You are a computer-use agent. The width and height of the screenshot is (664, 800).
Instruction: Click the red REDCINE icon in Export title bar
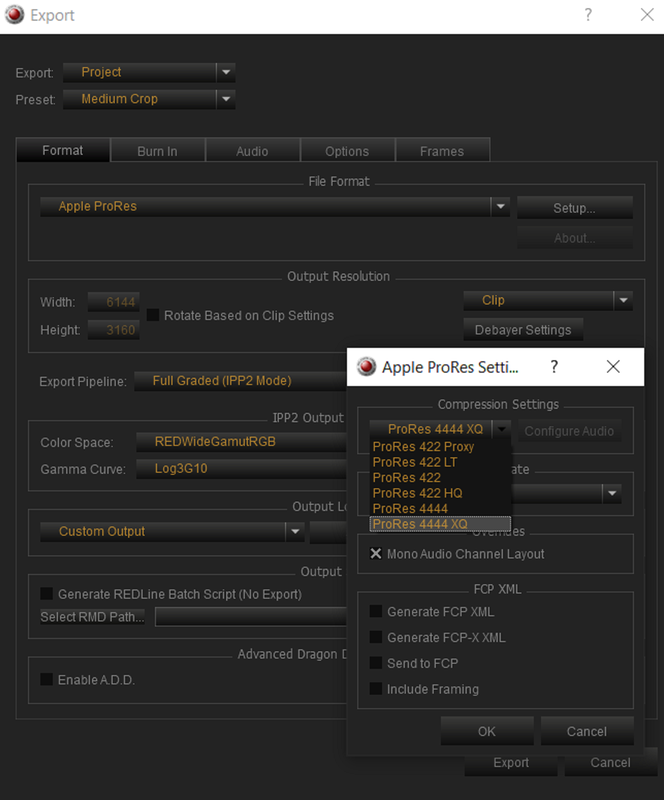[14, 15]
